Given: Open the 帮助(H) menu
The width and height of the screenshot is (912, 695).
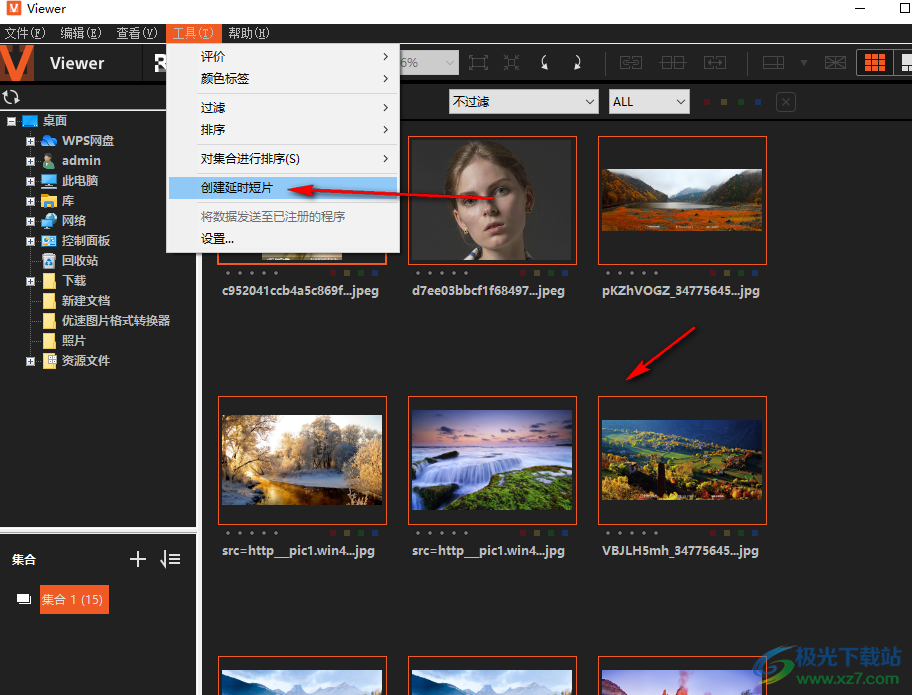Looking at the screenshot, I should click(x=248, y=33).
